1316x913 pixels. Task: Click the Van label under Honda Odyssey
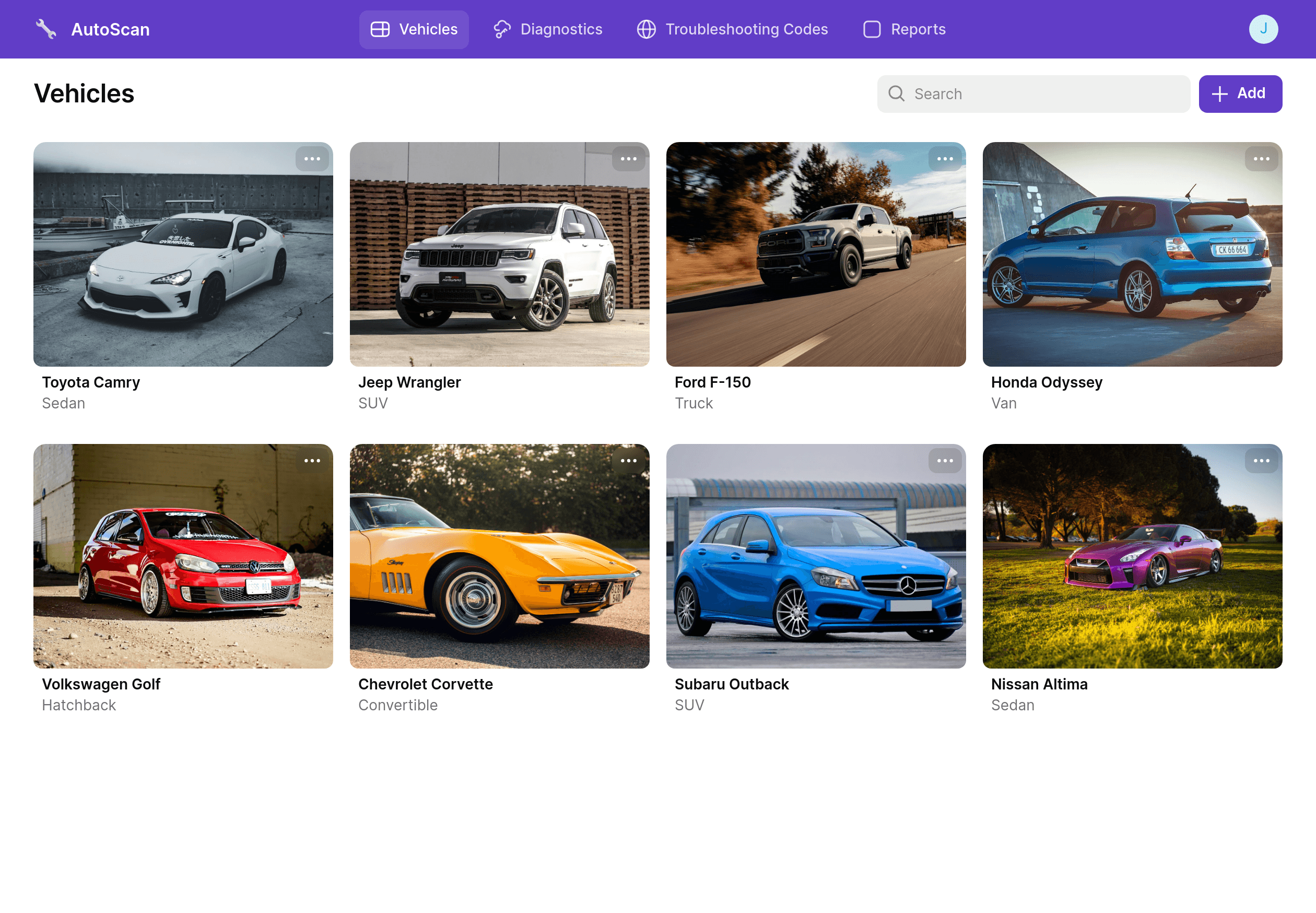click(1003, 403)
